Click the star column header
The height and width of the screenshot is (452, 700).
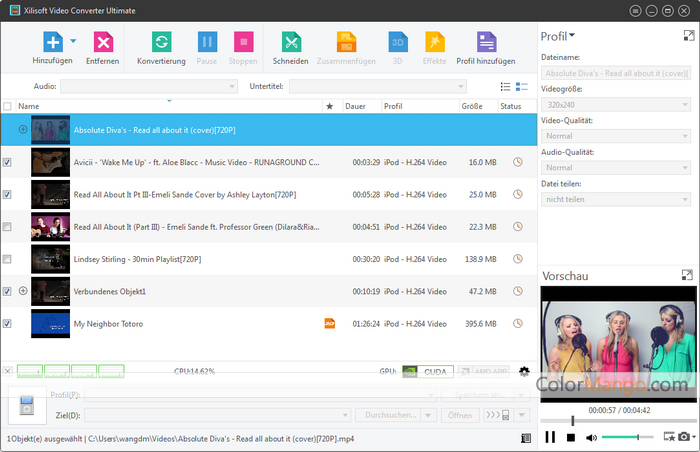point(330,106)
